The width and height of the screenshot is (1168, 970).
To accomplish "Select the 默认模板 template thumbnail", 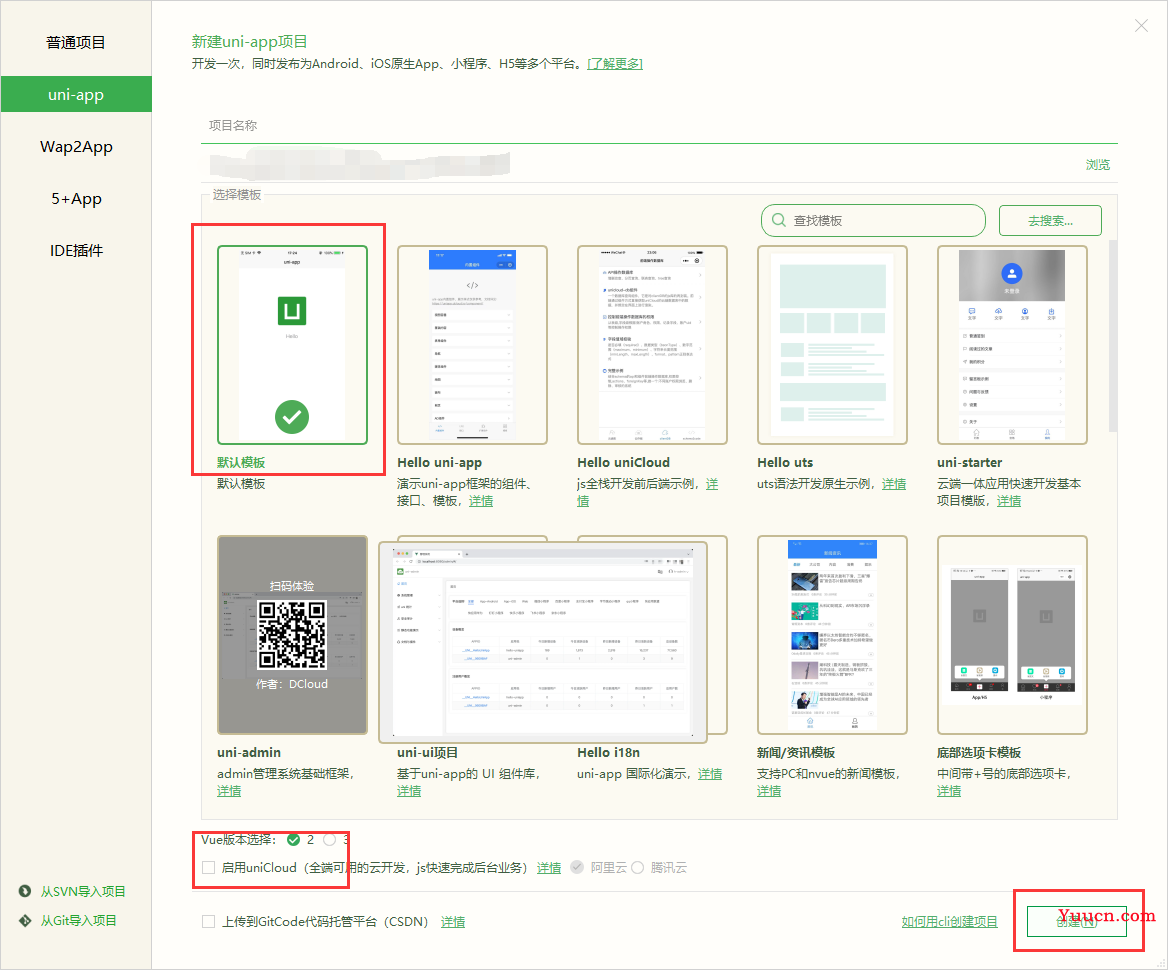I will pos(292,344).
